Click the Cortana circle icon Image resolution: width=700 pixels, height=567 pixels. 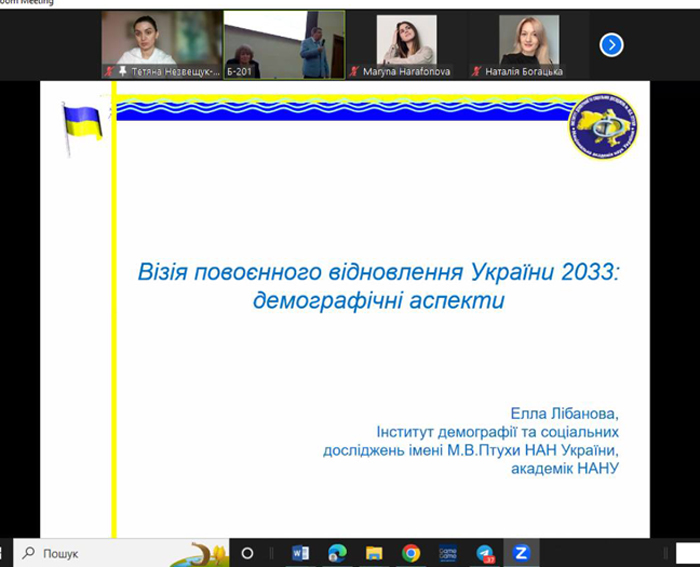(x=247, y=554)
